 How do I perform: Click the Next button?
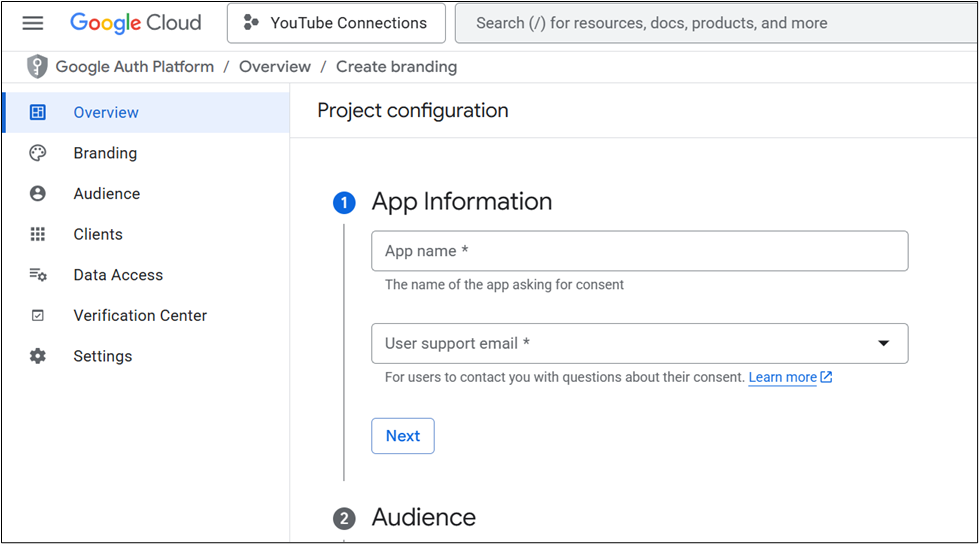click(x=403, y=436)
